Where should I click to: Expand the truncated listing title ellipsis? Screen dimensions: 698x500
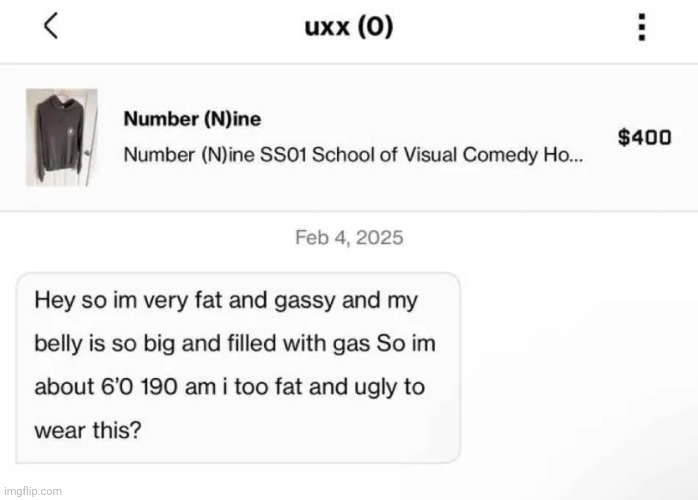pos(578,157)
